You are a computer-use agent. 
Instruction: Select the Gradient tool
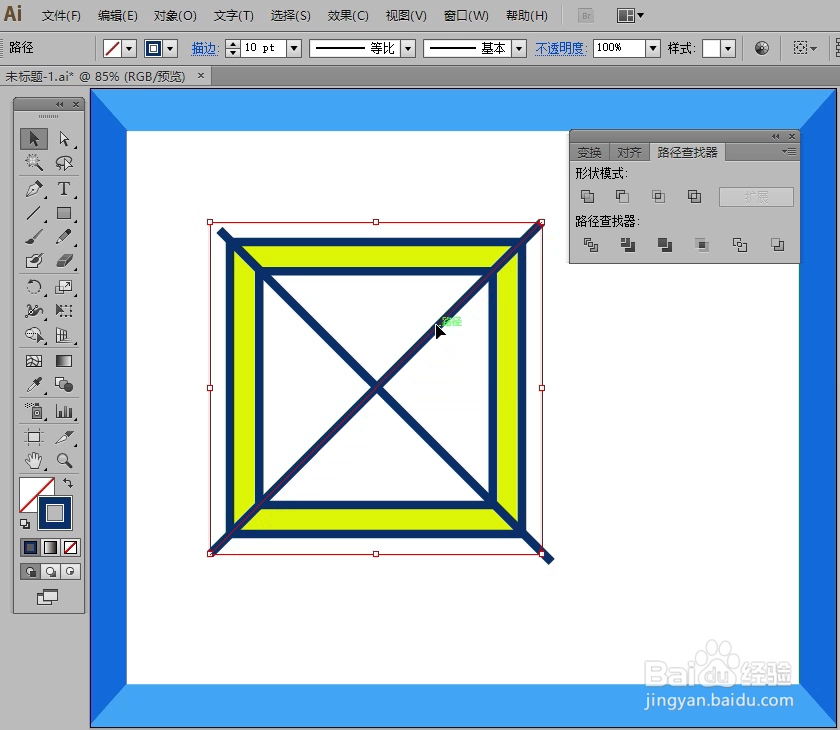(x=64, y=361)
